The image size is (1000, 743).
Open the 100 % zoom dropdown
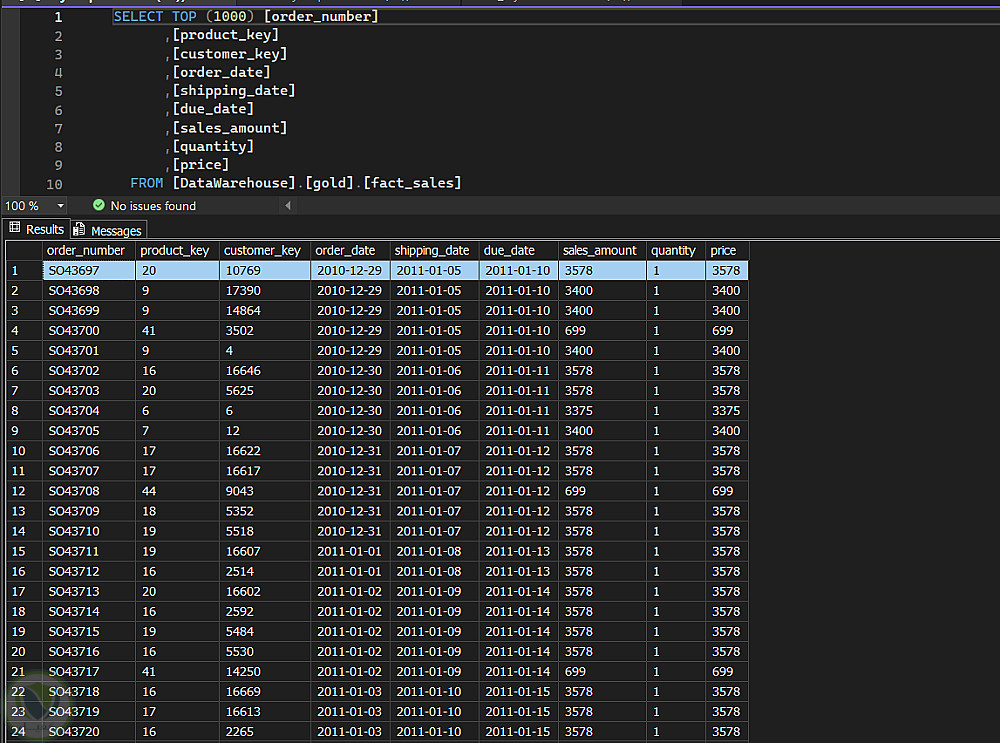point(60,206)
